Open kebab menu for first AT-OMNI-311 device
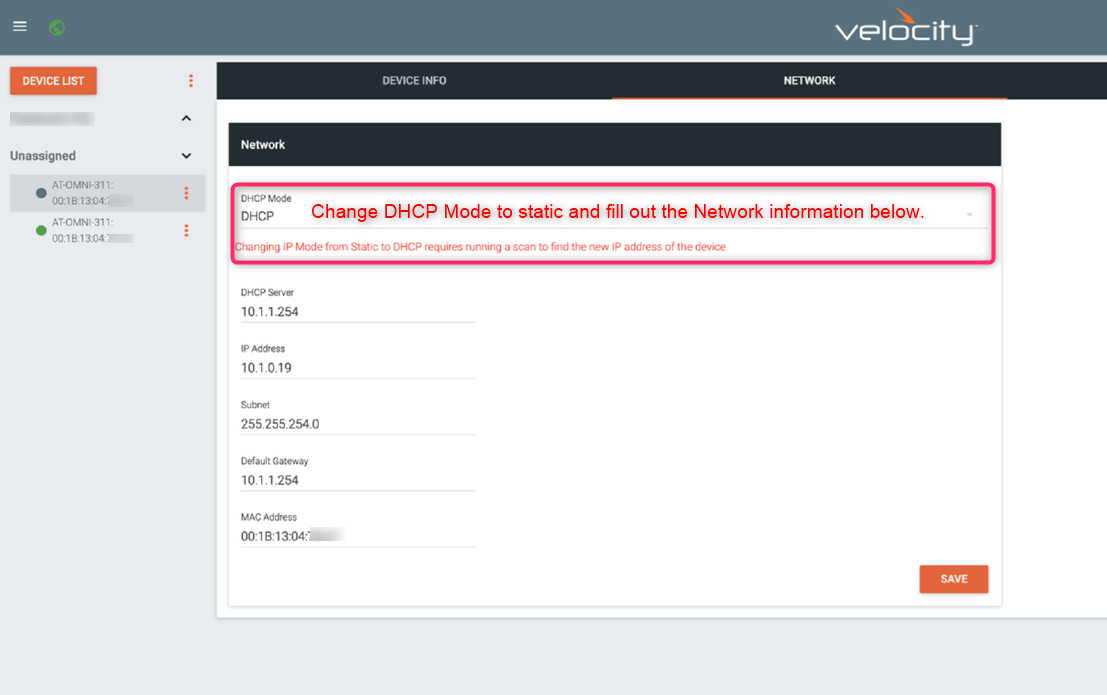 point(186,192)
